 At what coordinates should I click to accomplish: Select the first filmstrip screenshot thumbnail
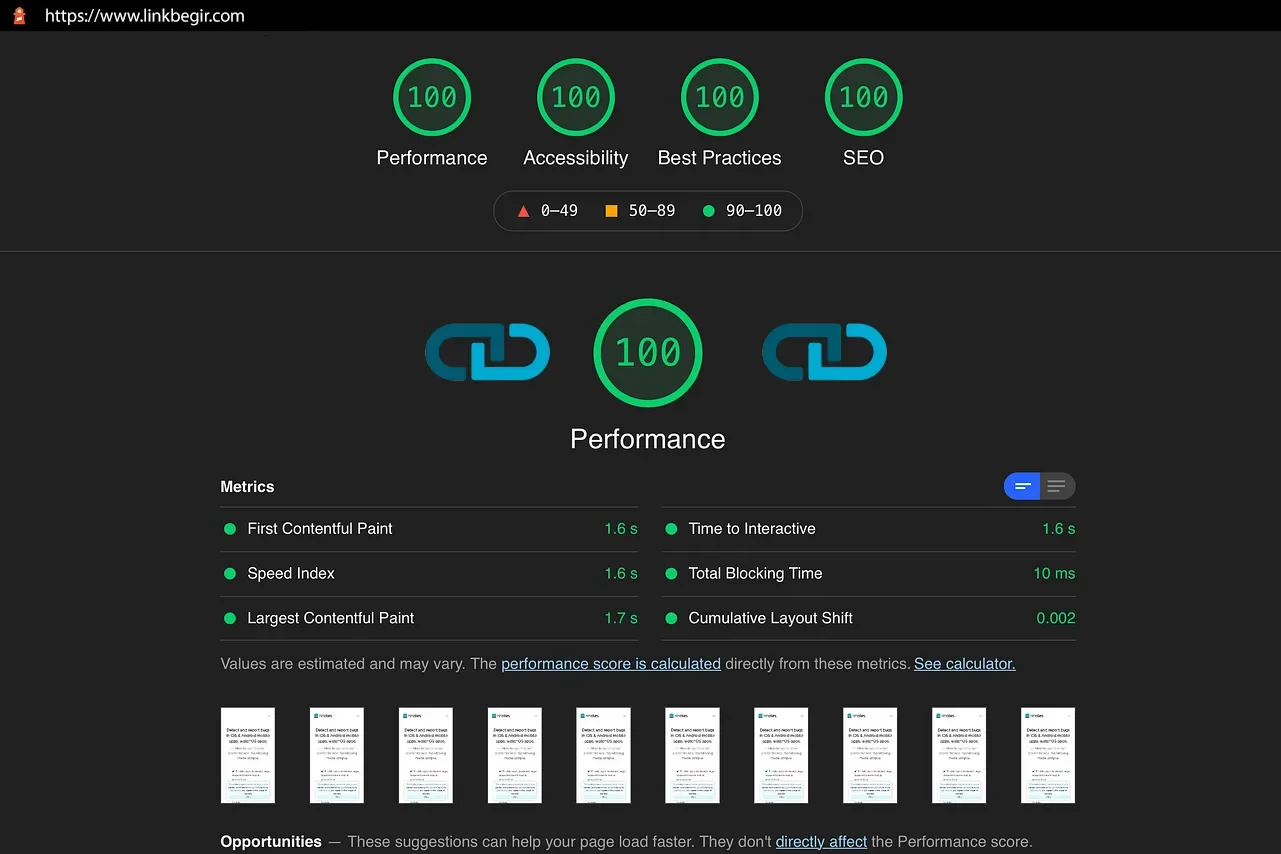(248, 755)
